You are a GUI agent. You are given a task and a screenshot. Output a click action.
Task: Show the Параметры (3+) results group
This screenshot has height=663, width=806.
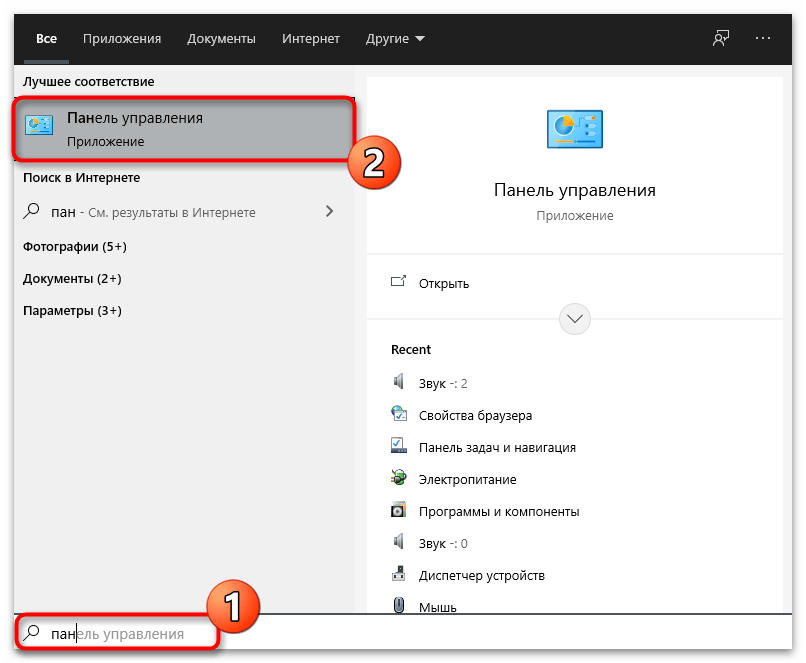(72, 310)
